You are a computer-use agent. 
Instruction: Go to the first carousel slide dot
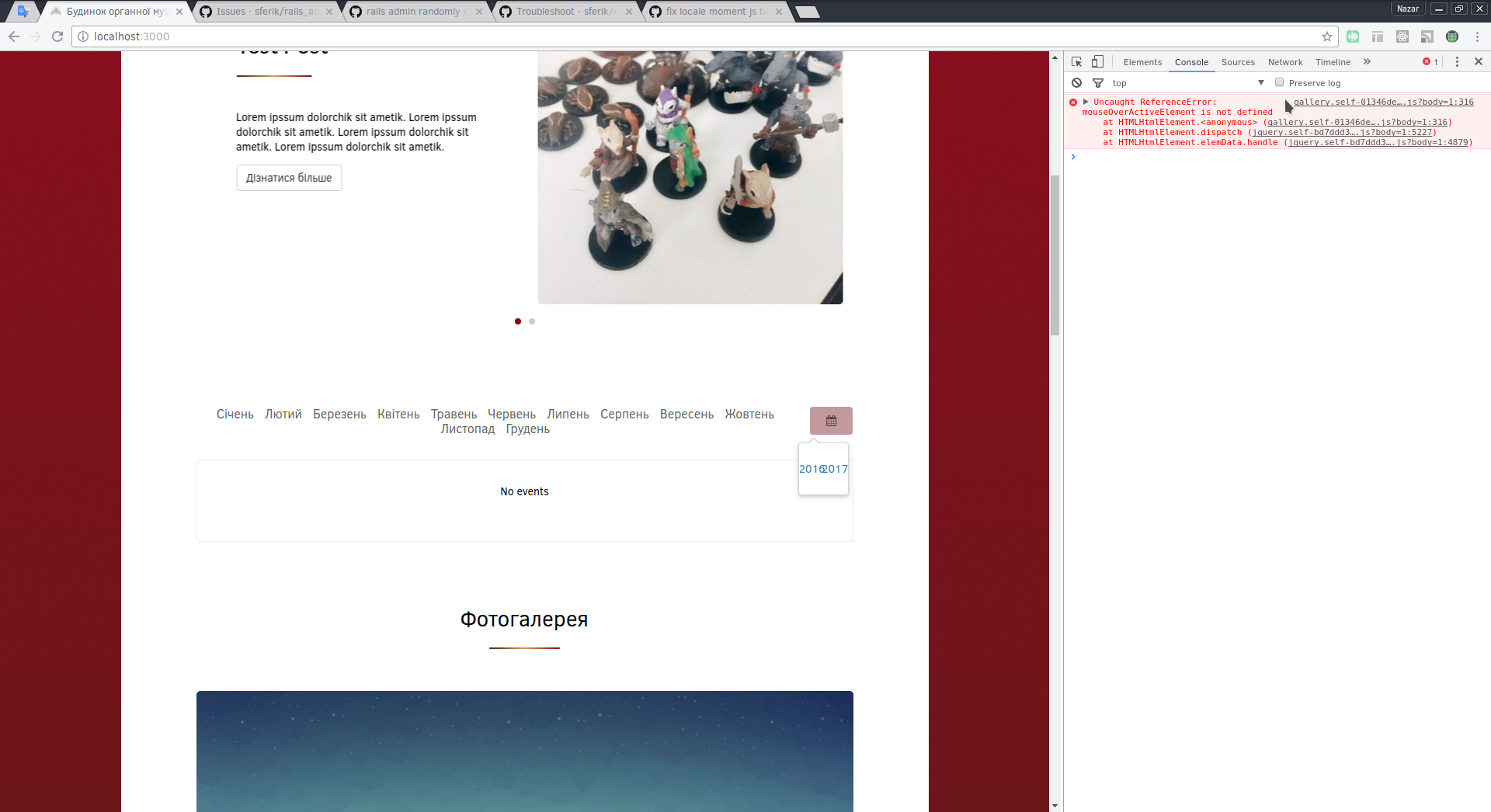pyautogui.click(x=518, y=321)
